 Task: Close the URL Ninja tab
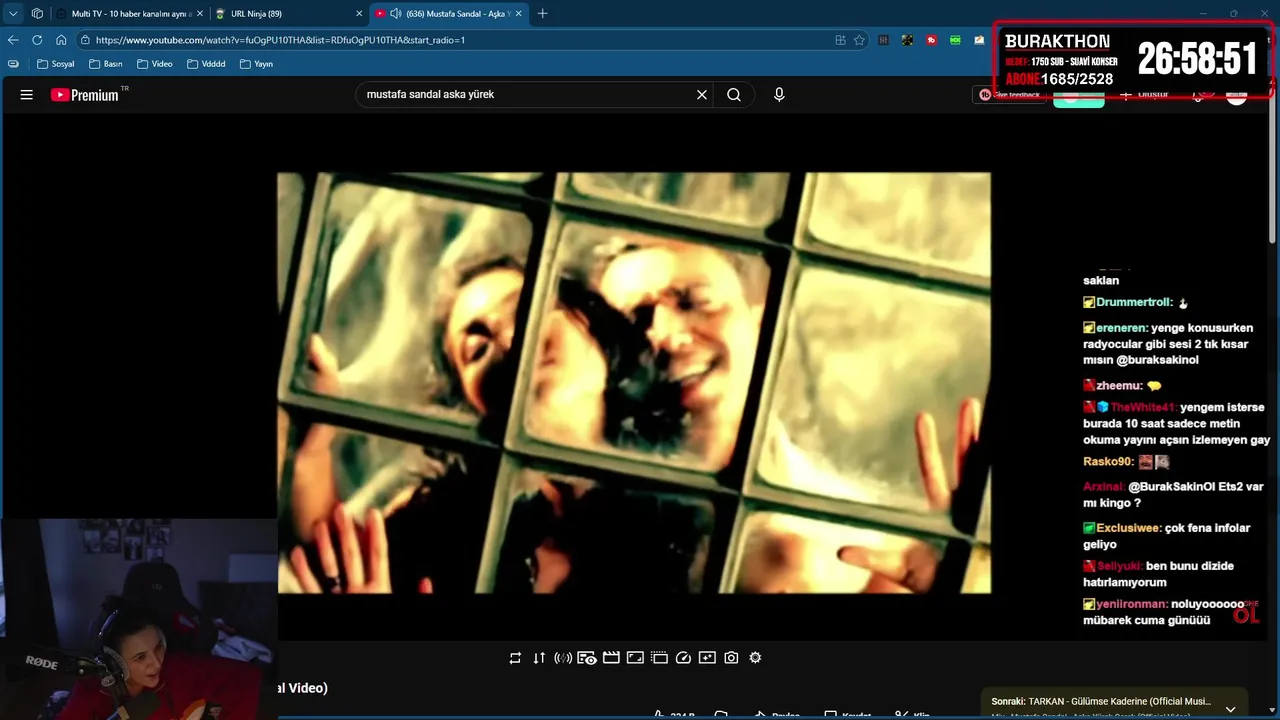(x=358, y=13)
